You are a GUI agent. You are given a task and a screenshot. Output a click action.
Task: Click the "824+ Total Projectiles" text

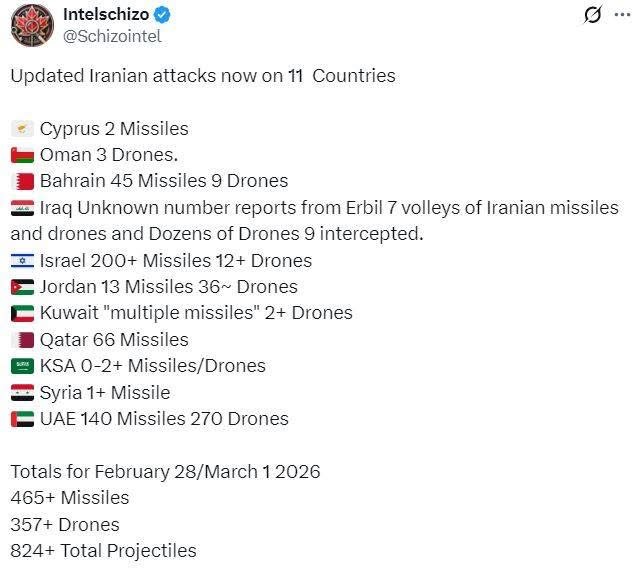pyautogui.click(x=103, y=551)
